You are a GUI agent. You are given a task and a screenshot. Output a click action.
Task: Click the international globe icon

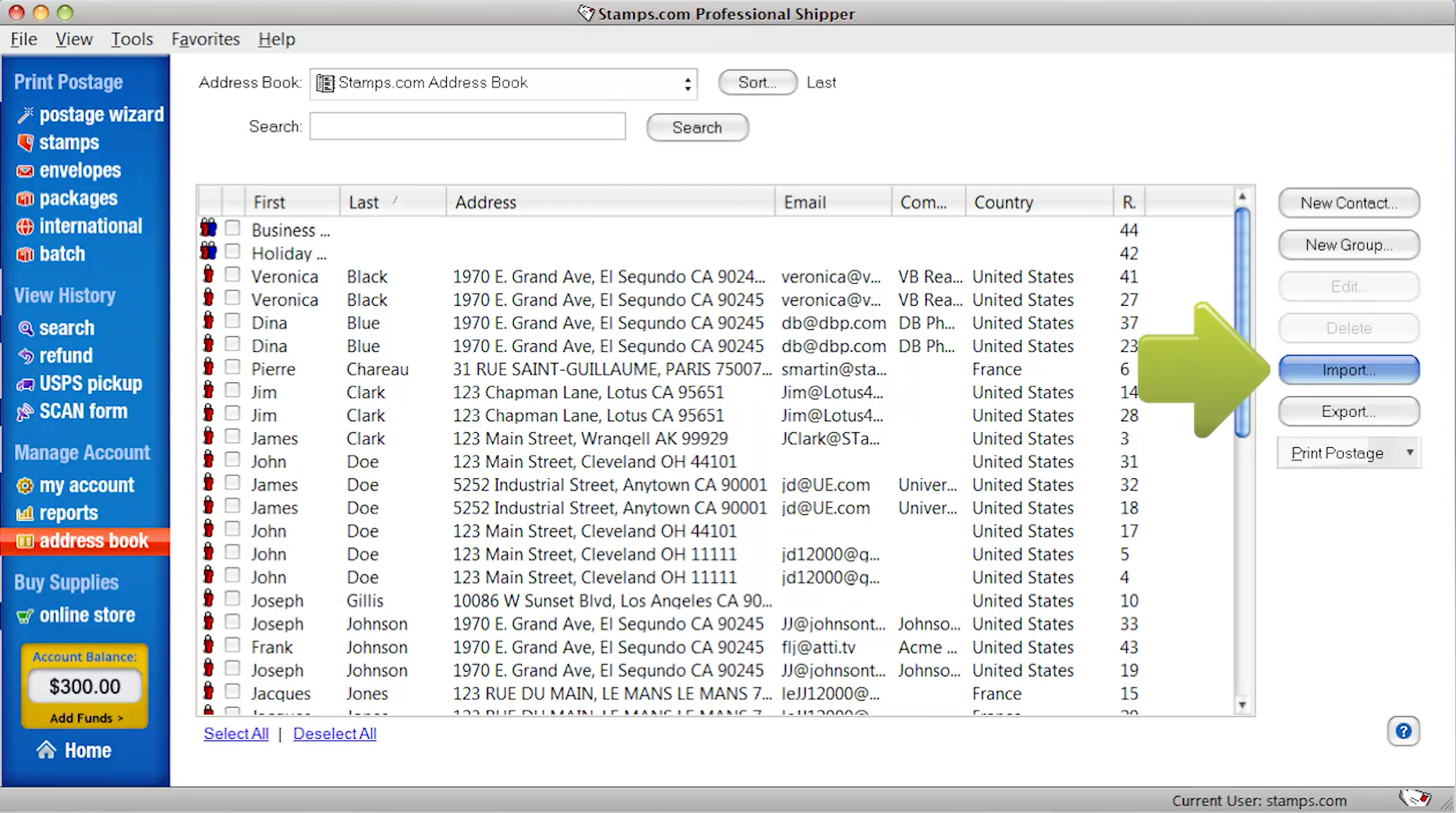26,226
